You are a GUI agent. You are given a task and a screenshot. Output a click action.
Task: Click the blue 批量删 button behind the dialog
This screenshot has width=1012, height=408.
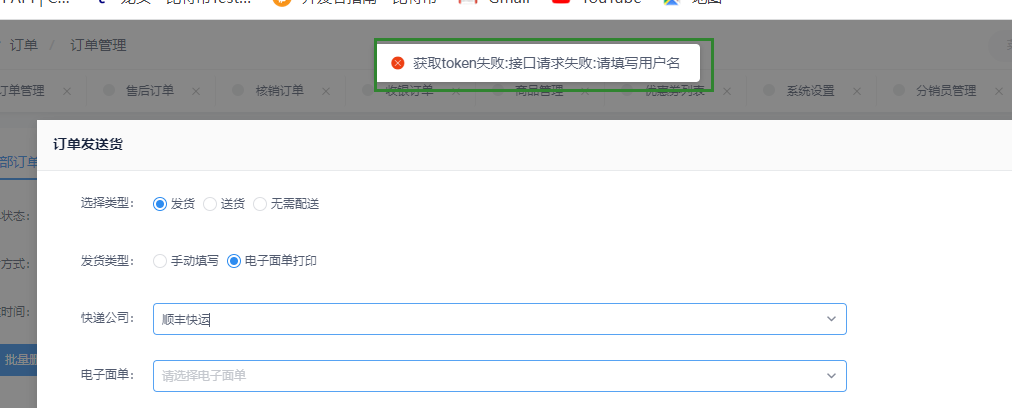tap(18, 360)
